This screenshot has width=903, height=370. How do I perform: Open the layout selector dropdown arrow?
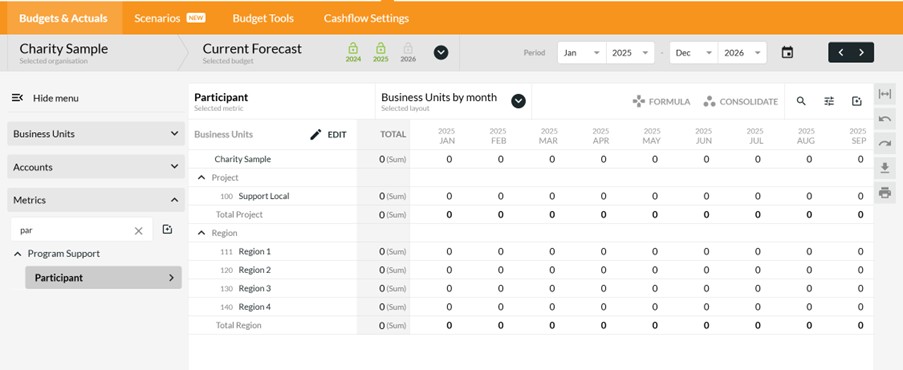[518, 101]
